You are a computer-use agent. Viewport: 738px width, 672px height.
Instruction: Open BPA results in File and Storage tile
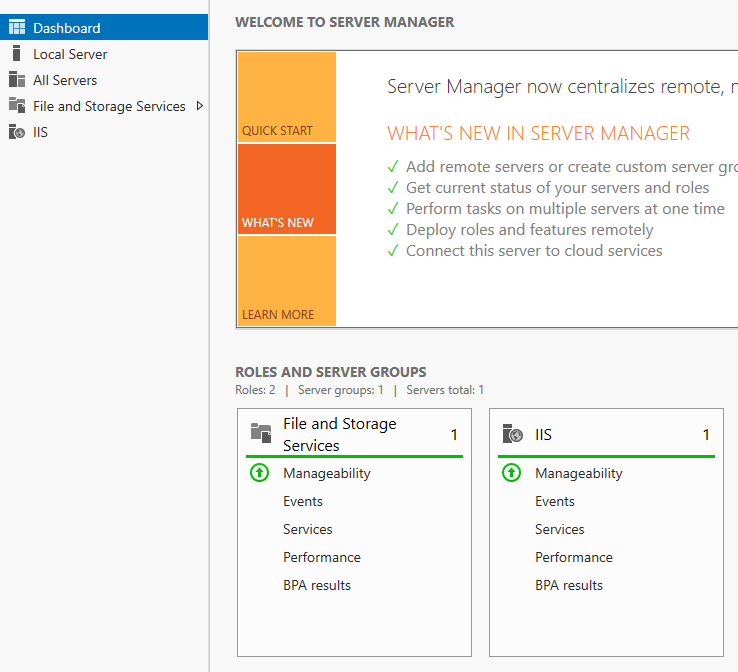coord(317,585)
